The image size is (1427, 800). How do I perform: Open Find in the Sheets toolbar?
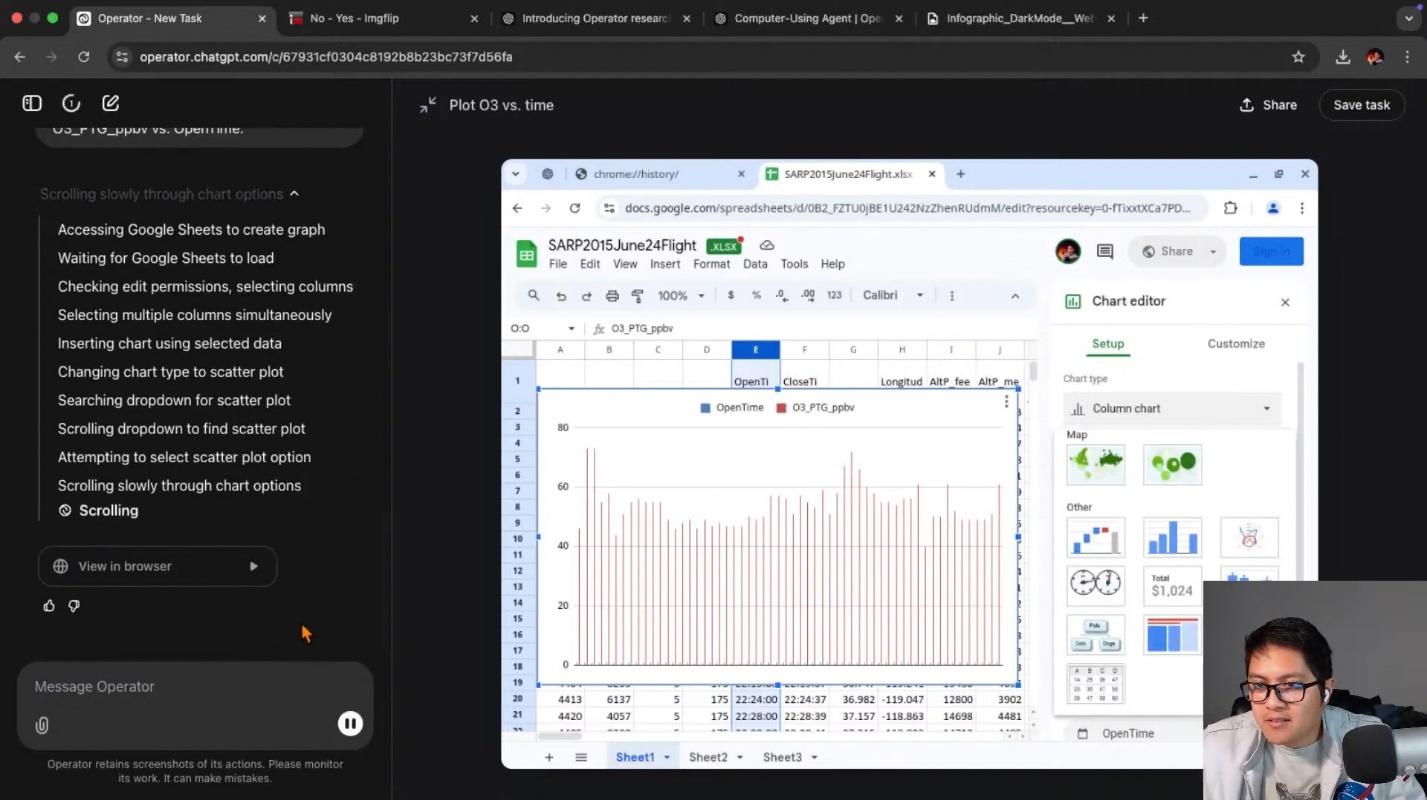click(x=534, y=295)
